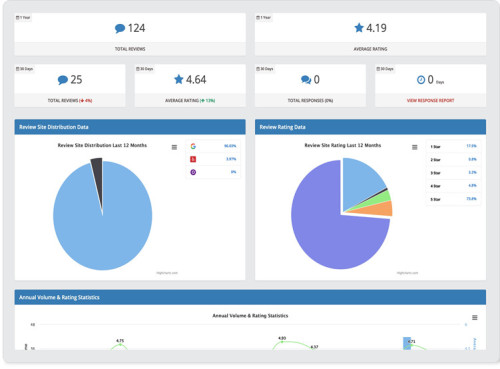
Task: Click the Total Reviews label under 124
Action: [130, 49]
